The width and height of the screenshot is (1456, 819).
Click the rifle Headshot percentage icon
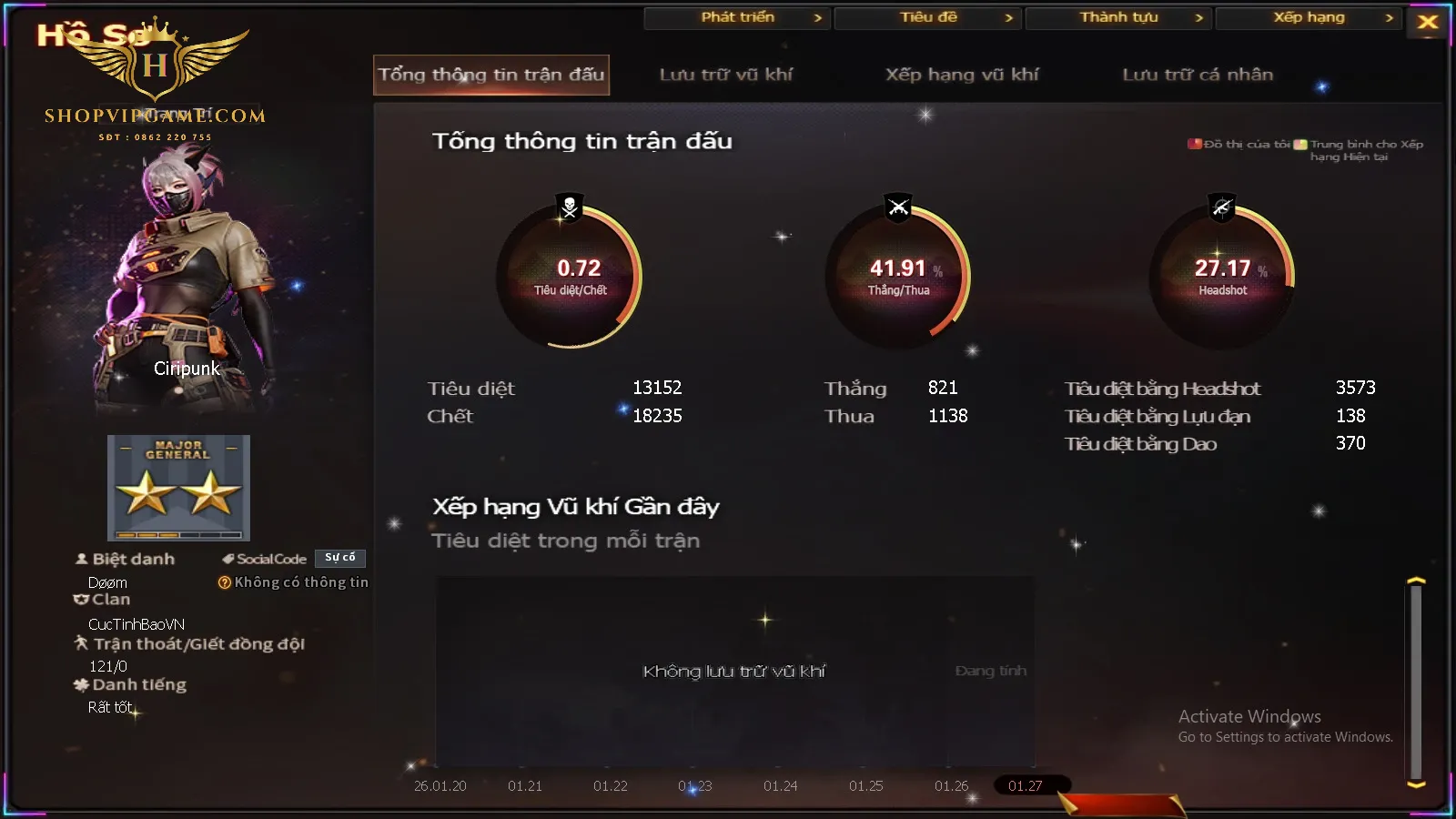[1222, 207]
